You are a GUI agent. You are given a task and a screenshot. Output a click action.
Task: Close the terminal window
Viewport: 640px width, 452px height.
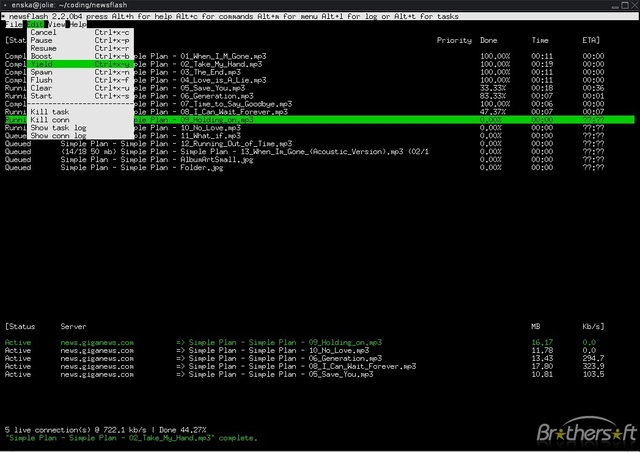(x=635, y=5)
